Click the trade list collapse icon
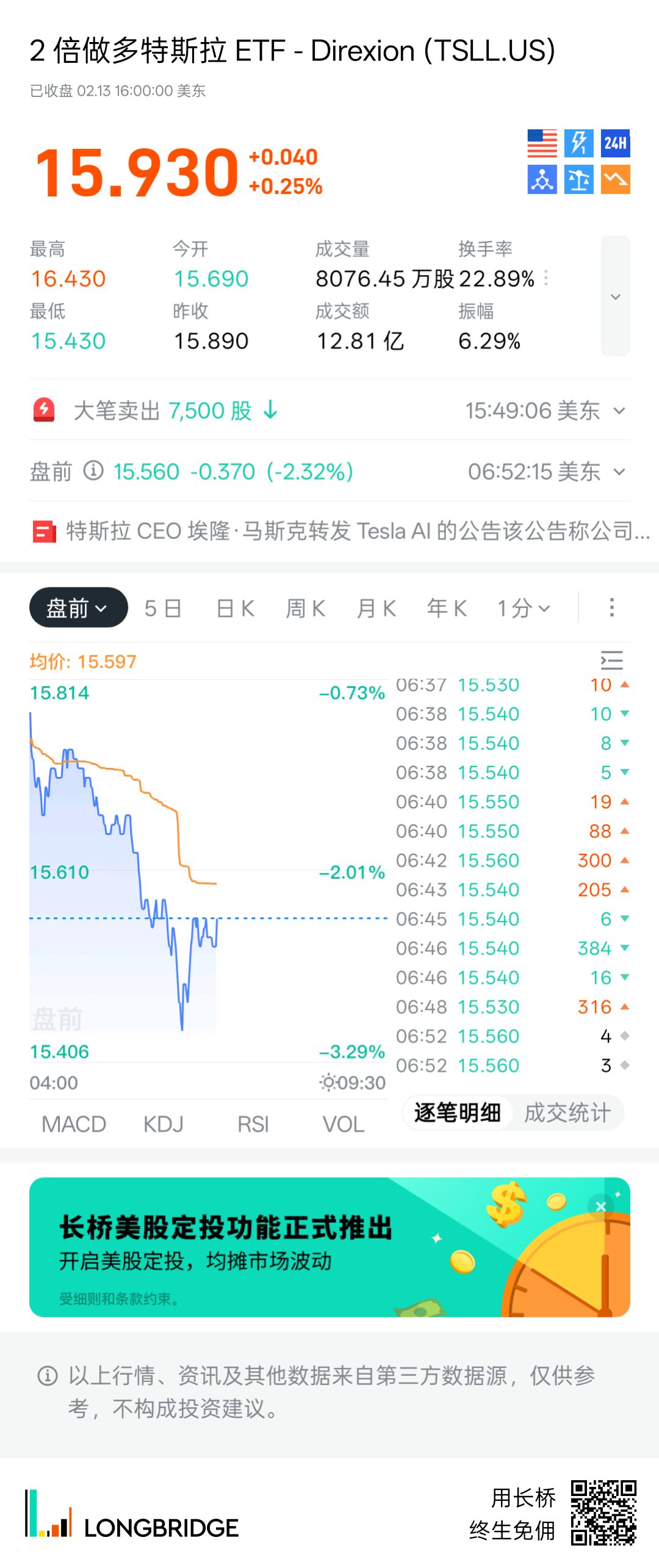 coord(611,660)
